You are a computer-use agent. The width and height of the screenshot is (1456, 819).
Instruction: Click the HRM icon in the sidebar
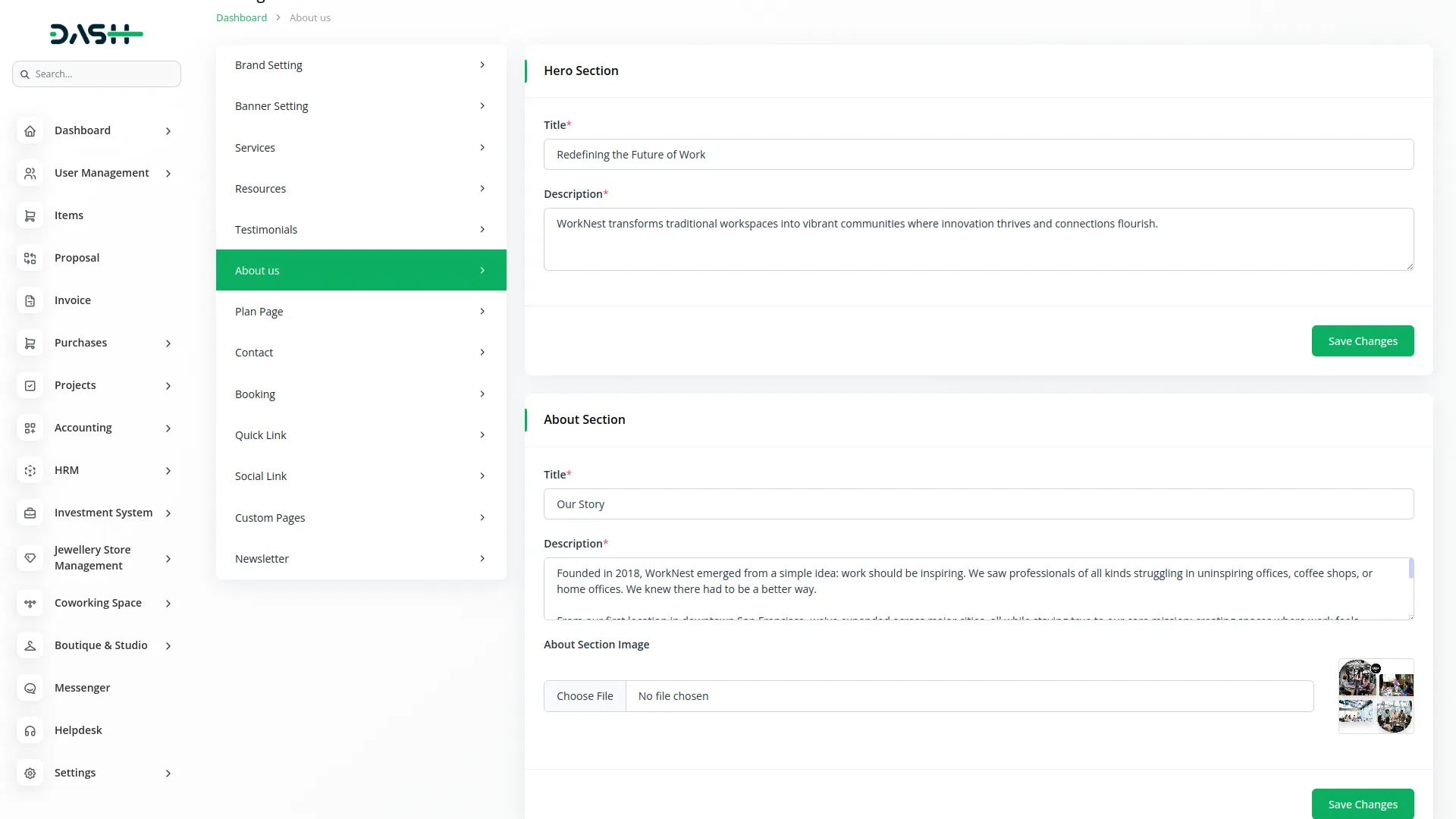(30, 470)
